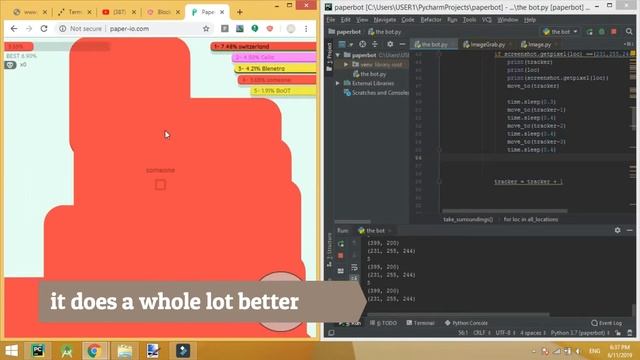
Task: Expand External Libraries node
Action: click(x=338, y=83)
